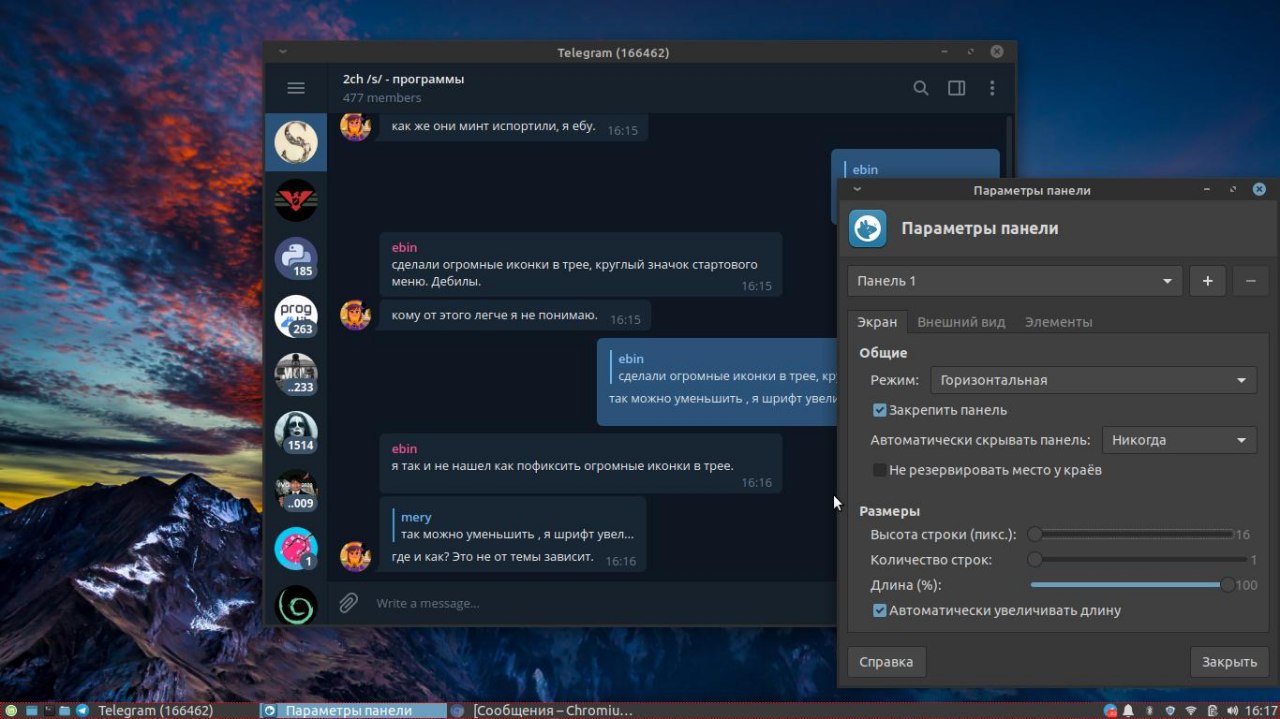
Task: Click the 'Справка' help button
Action: 886,662
